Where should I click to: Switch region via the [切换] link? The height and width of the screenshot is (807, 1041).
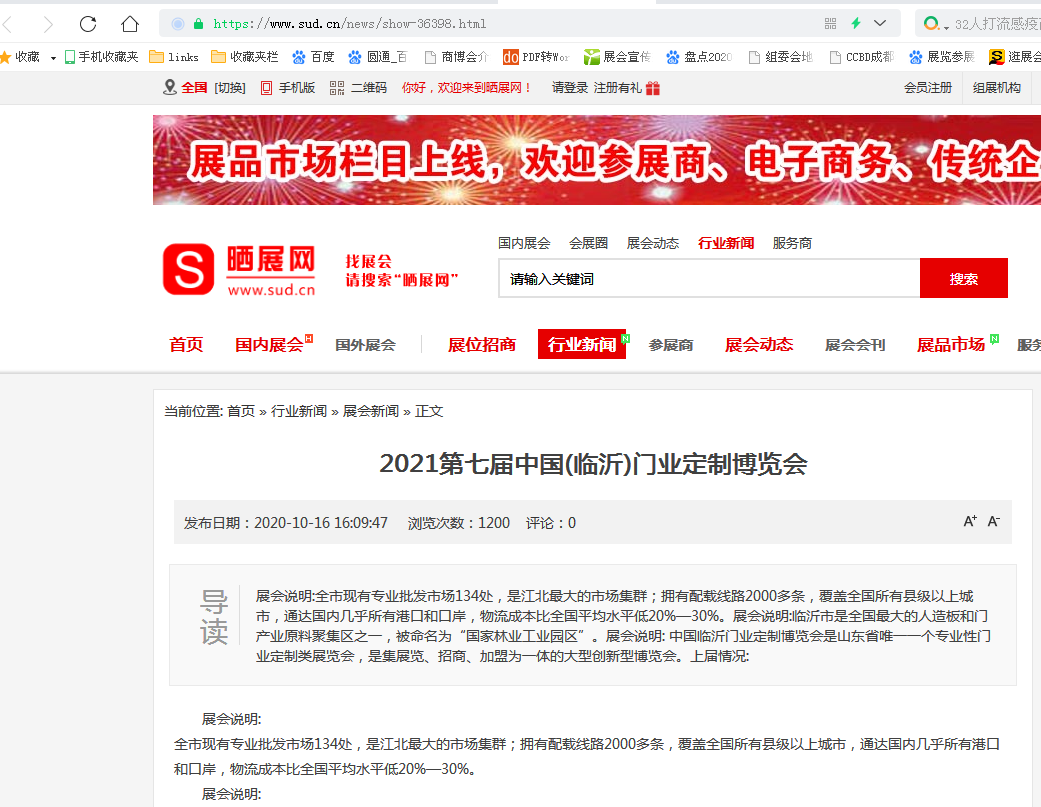[x=229, y=88]
